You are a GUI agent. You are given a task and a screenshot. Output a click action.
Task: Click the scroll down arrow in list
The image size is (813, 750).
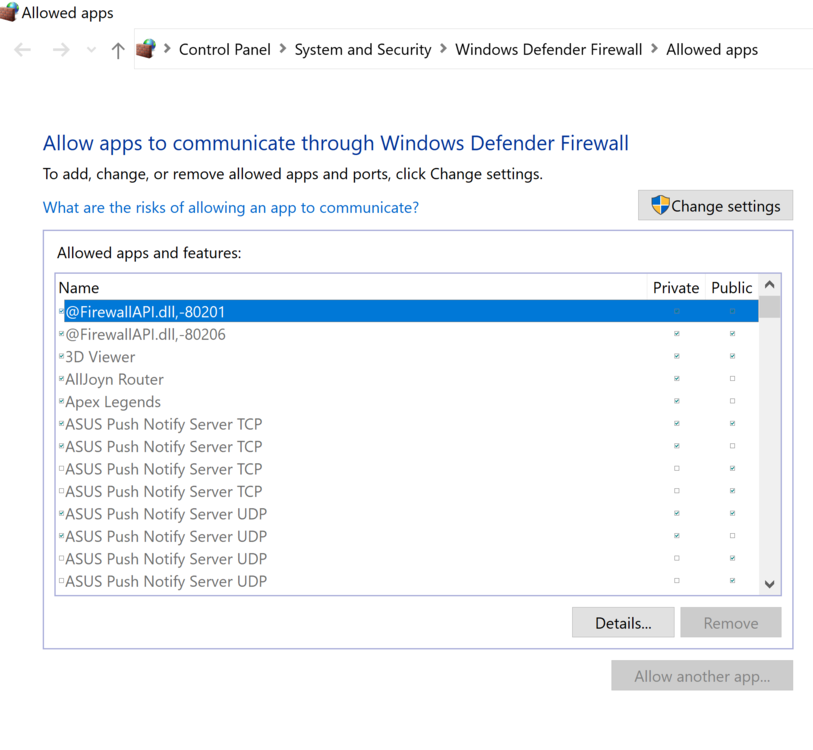(x=769, y=584)
